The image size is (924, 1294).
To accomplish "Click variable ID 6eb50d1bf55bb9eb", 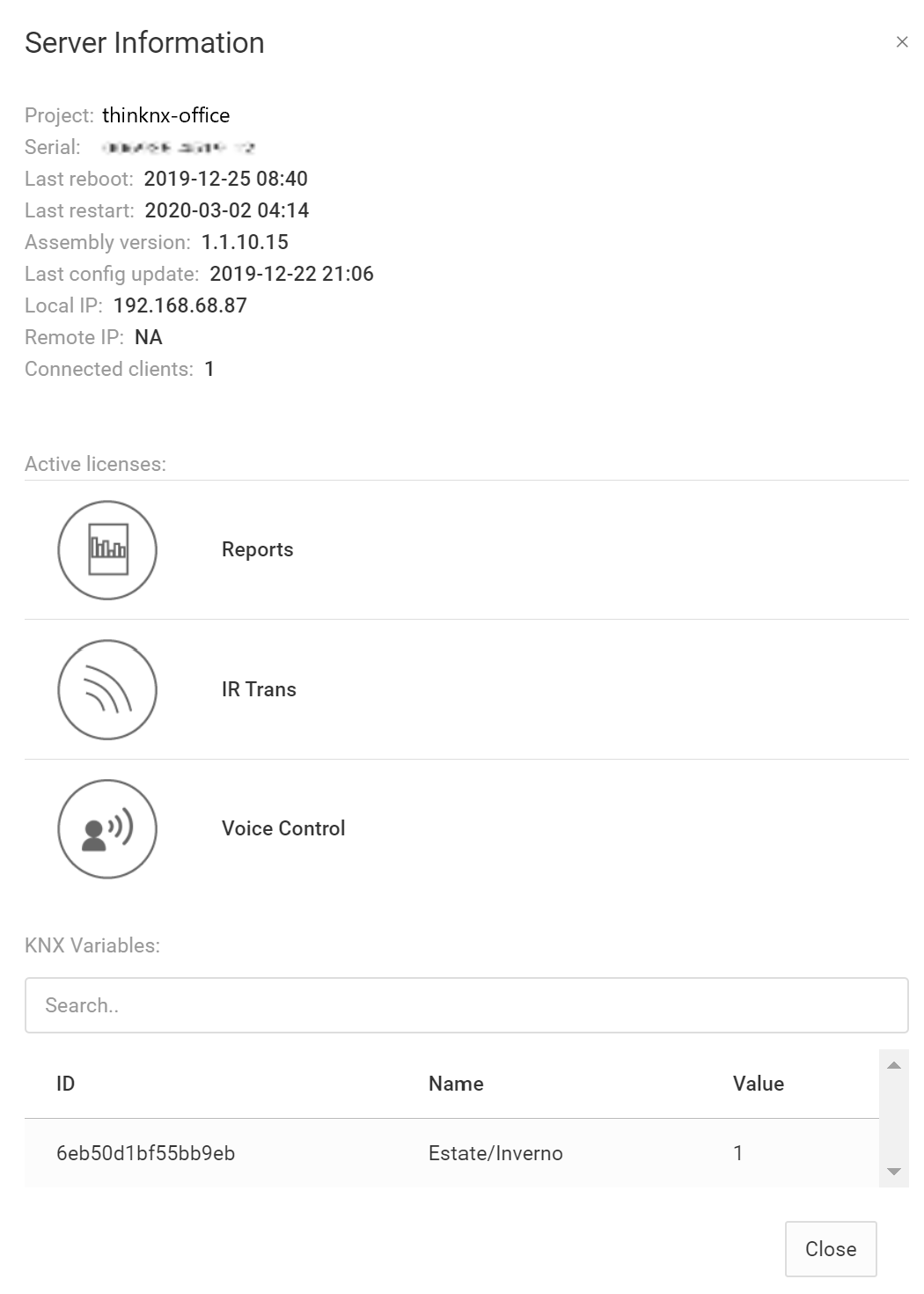I will 146,1153.
